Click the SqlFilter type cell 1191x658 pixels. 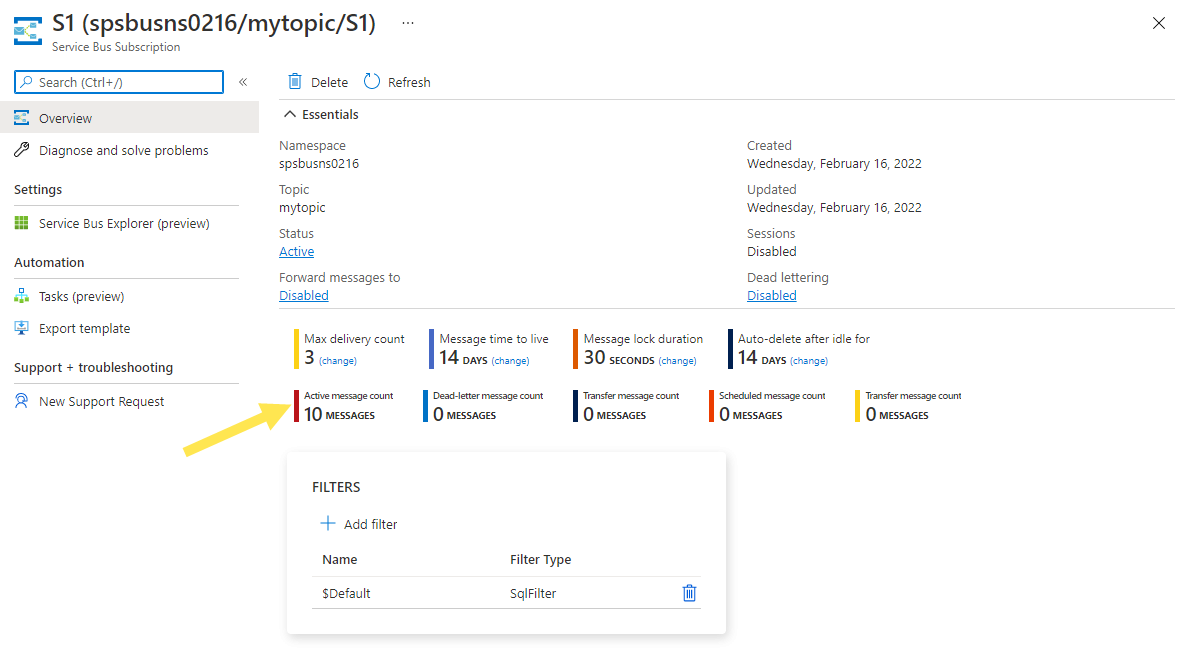[x=533, y=593]
